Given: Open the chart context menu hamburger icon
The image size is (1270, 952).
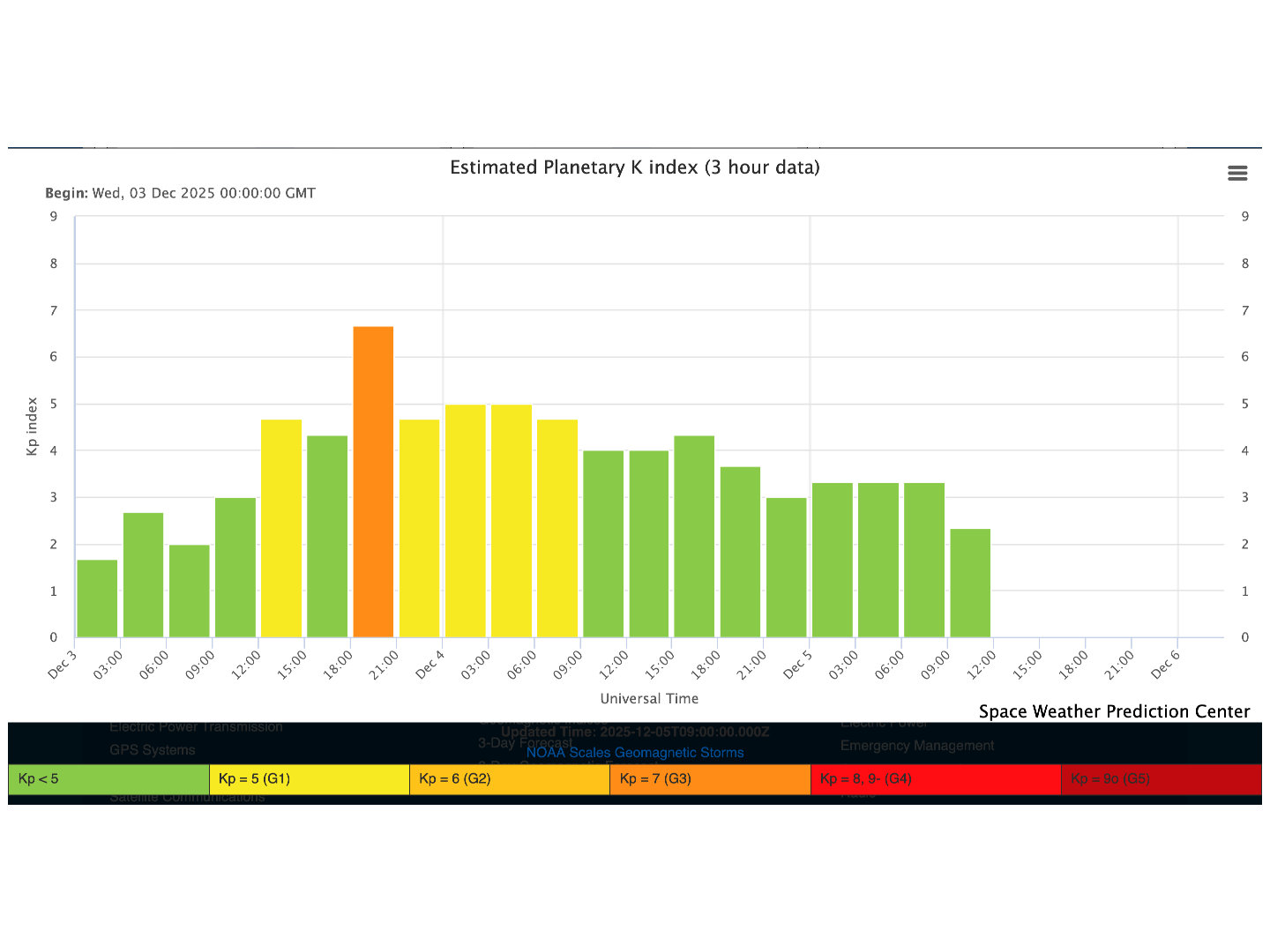Looking at the screenshot, I should [1237, 174].
